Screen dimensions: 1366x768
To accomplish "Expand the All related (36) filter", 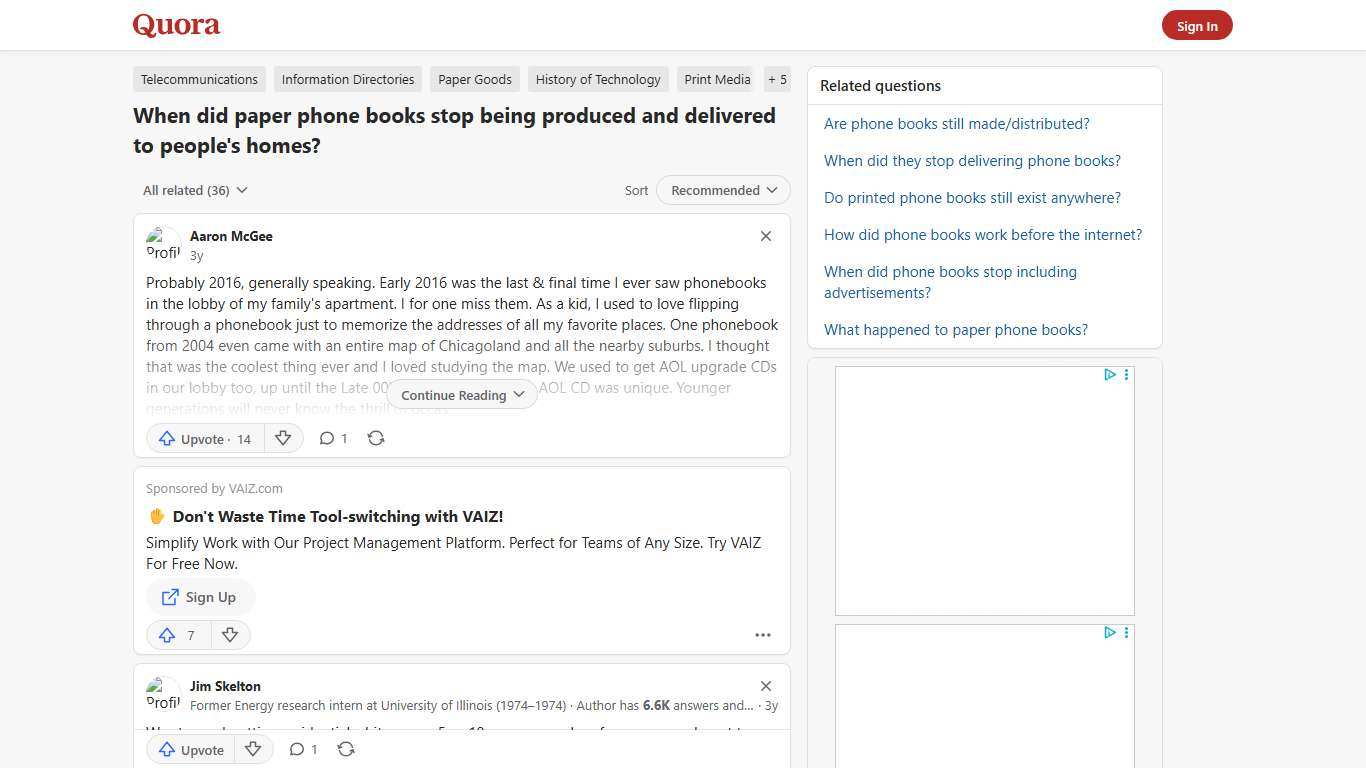I will coord(195,190).
